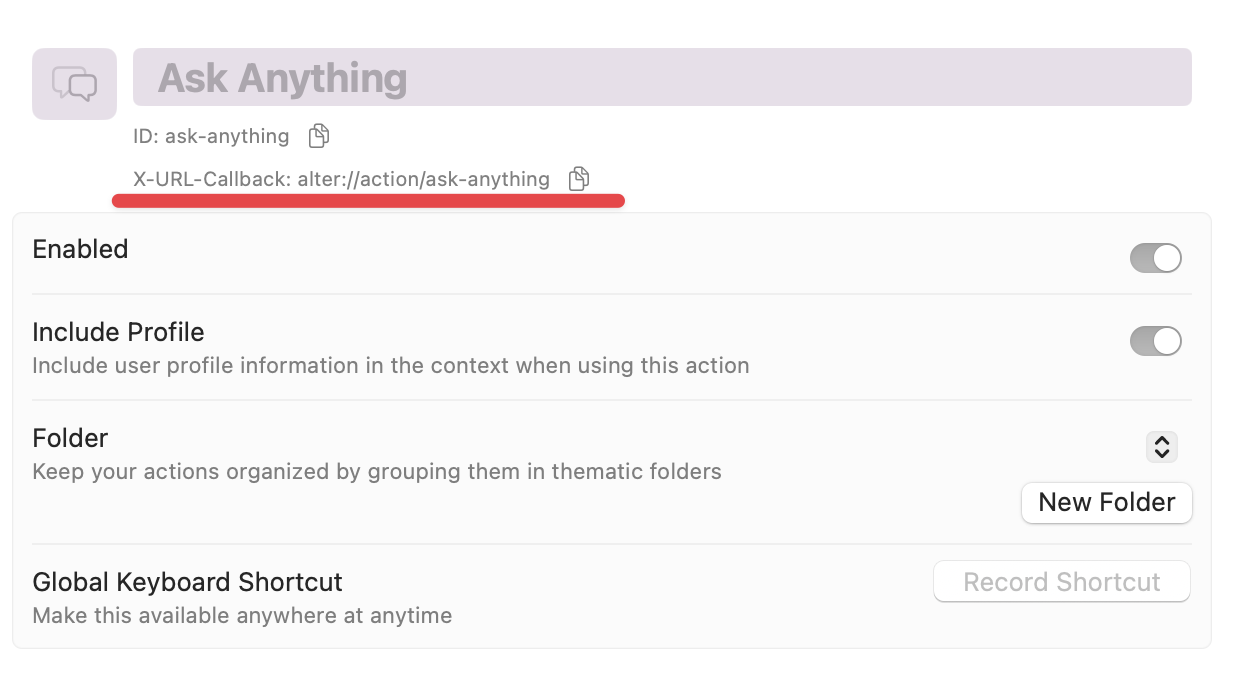The height and width of the screenshot is (694, 1234).
Task: Click the Enabled row label
Action: tap(80, 249)
